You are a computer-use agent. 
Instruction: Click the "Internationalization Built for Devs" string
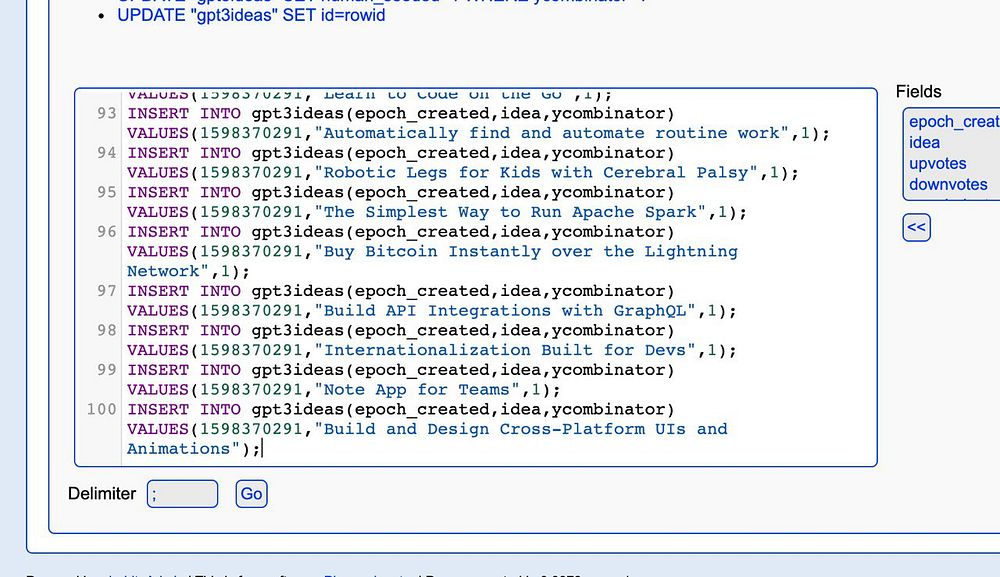(x=505, y=351)
